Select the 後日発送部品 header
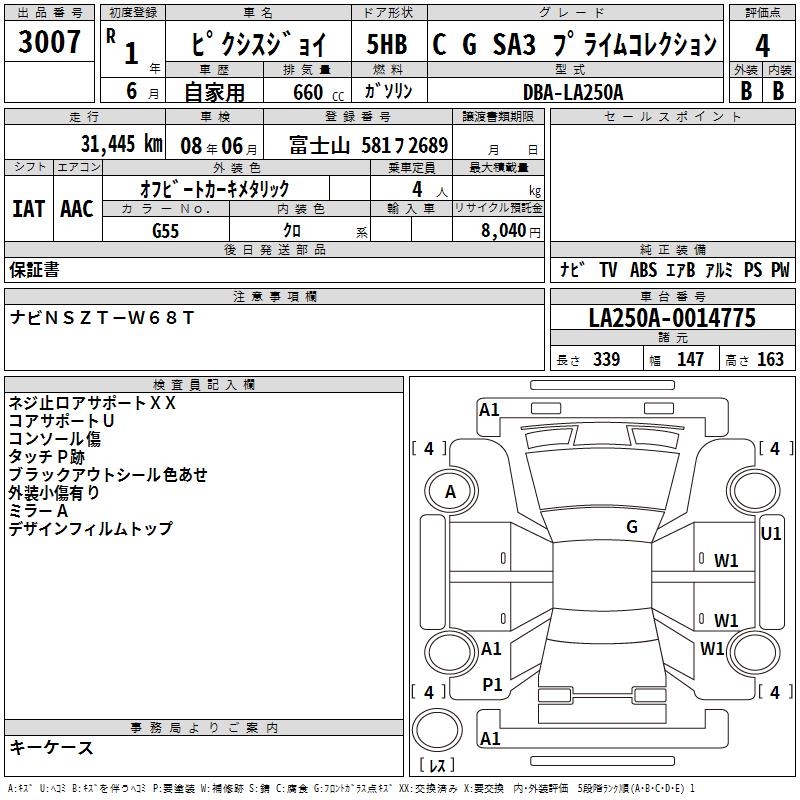 (275, 249)
